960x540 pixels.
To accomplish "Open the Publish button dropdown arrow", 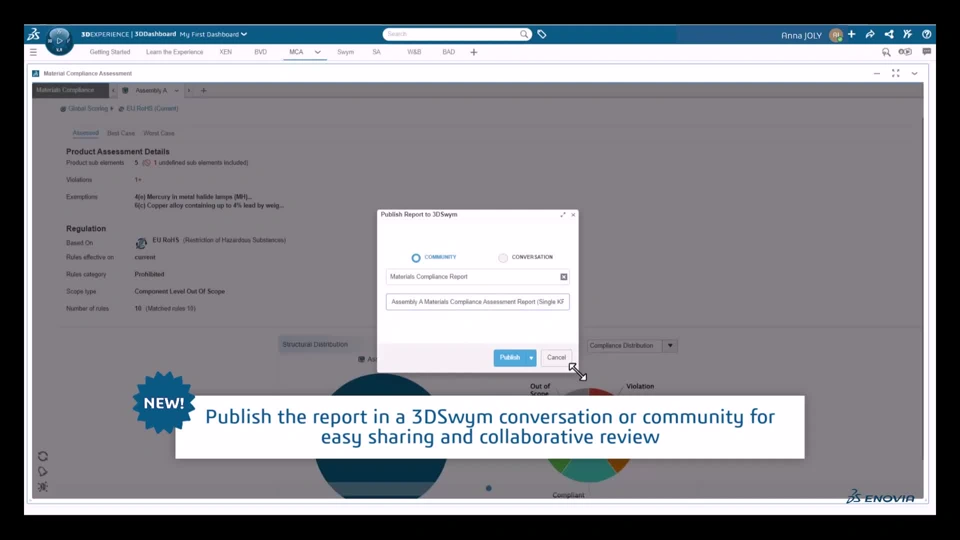I will (x=531, y=358).
